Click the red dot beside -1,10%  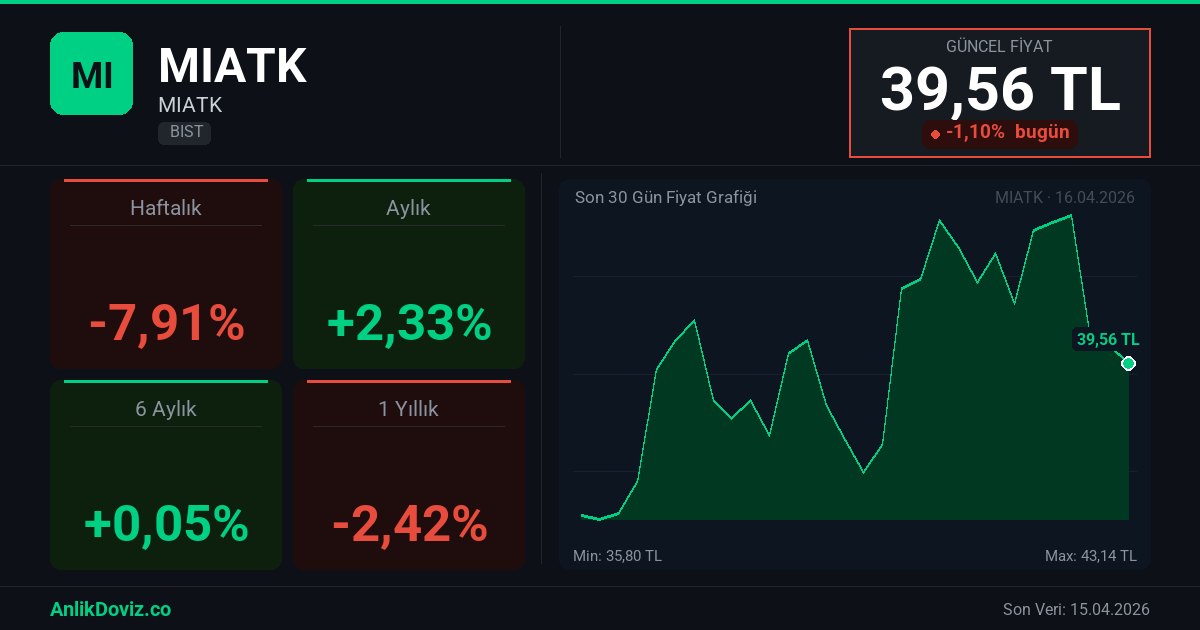[x=935, y=133]
